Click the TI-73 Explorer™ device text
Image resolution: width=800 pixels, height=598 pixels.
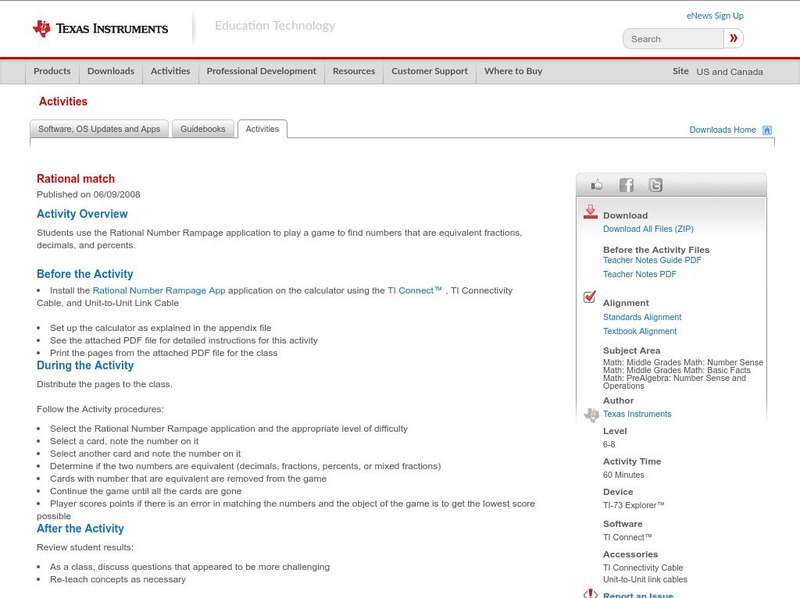coord(634,506)
